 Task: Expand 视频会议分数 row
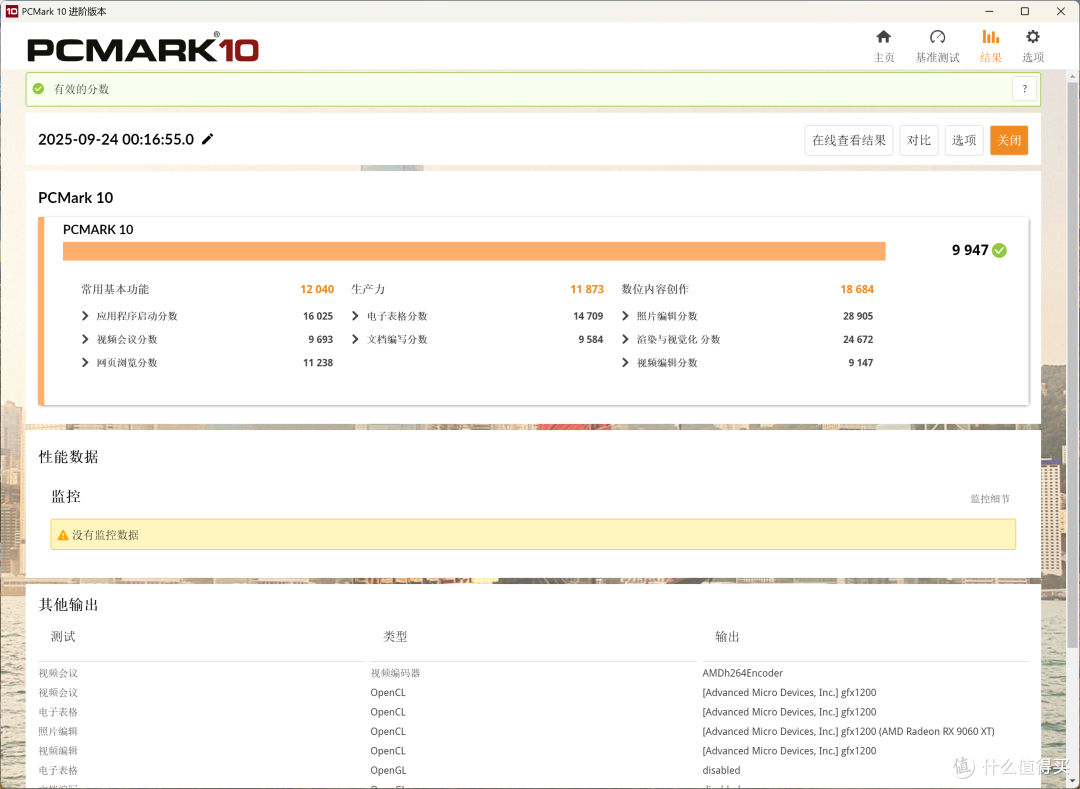click(x=85, y=339)
